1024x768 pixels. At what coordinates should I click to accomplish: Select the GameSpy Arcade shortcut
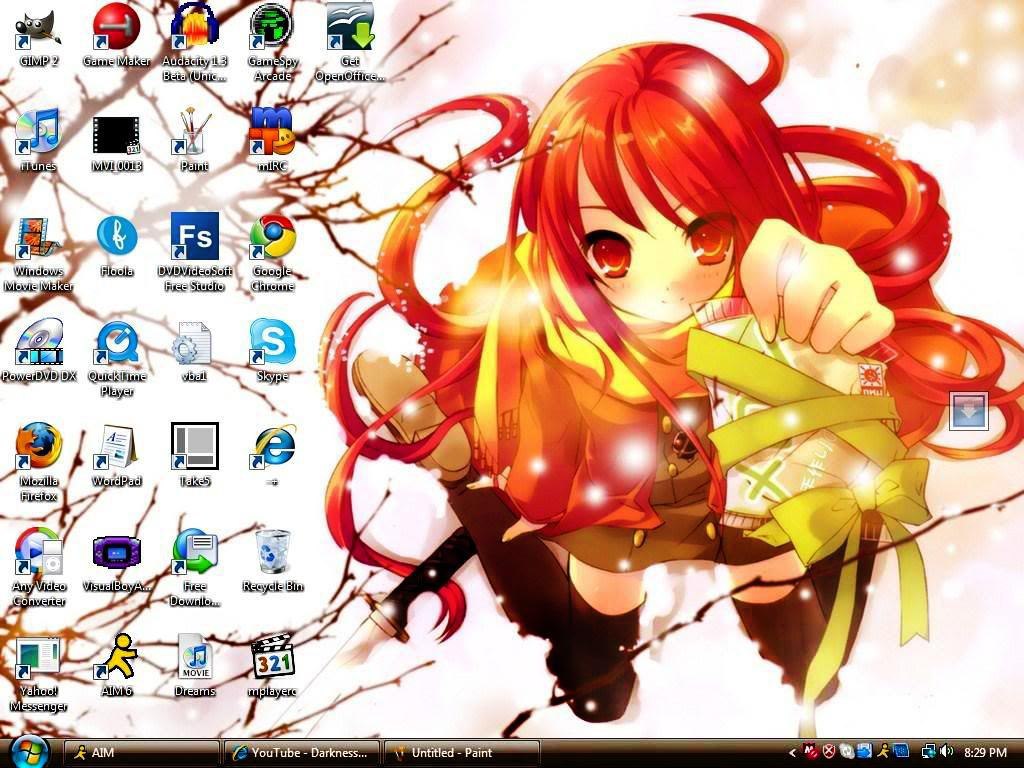click(272, 43)
